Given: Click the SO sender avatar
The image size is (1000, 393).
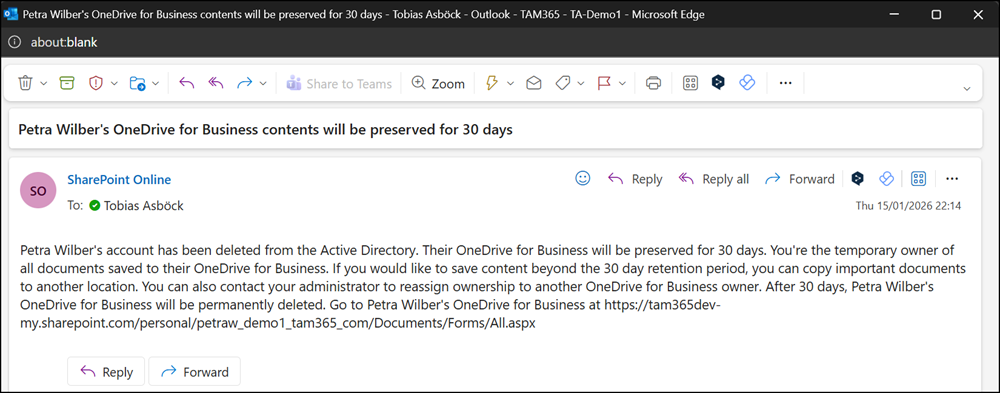Looking at the screenshot, I should [x=39, y=189].
